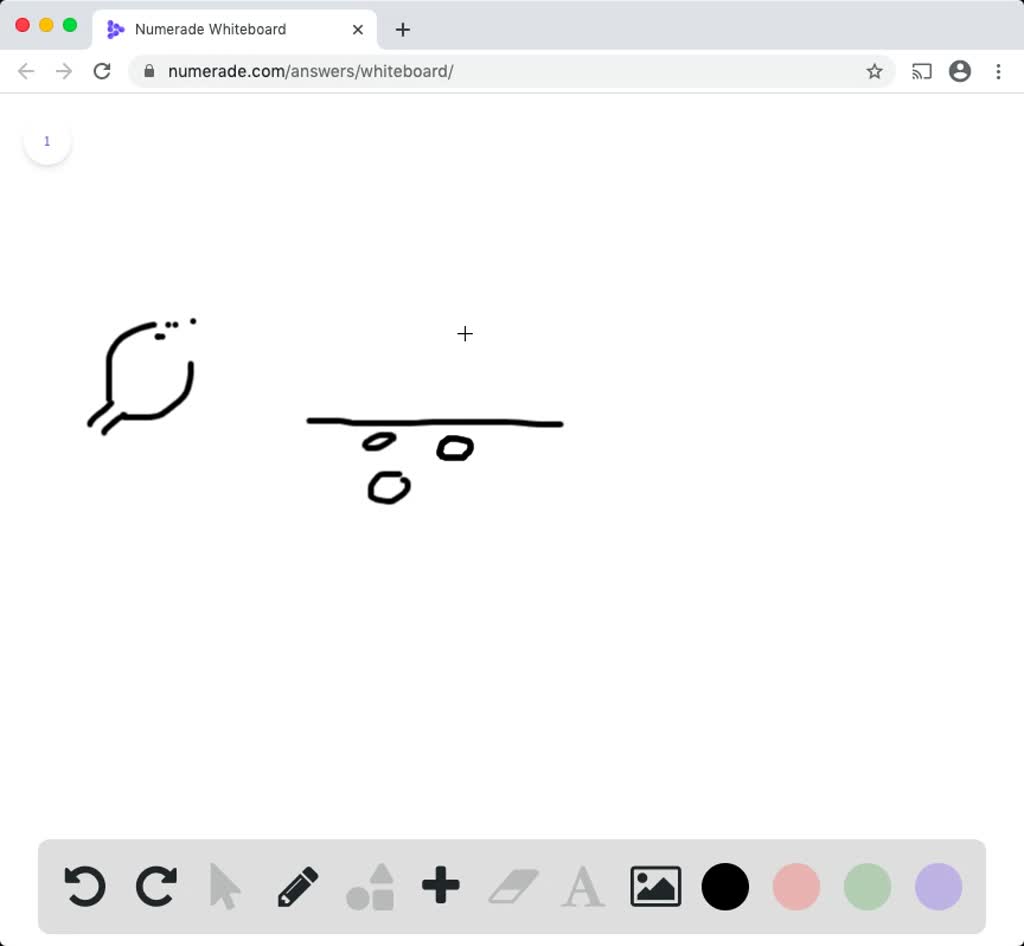The height and width of the screenshot is (946, 1024).
Task: Open page 1 indicator button
Action: tap(47, 141)
